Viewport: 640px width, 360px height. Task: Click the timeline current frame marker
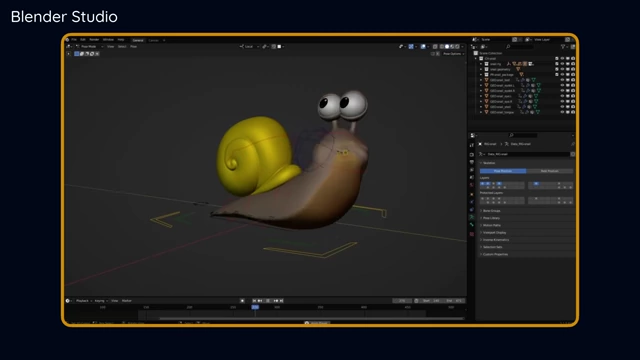click(x=255, y=307)
